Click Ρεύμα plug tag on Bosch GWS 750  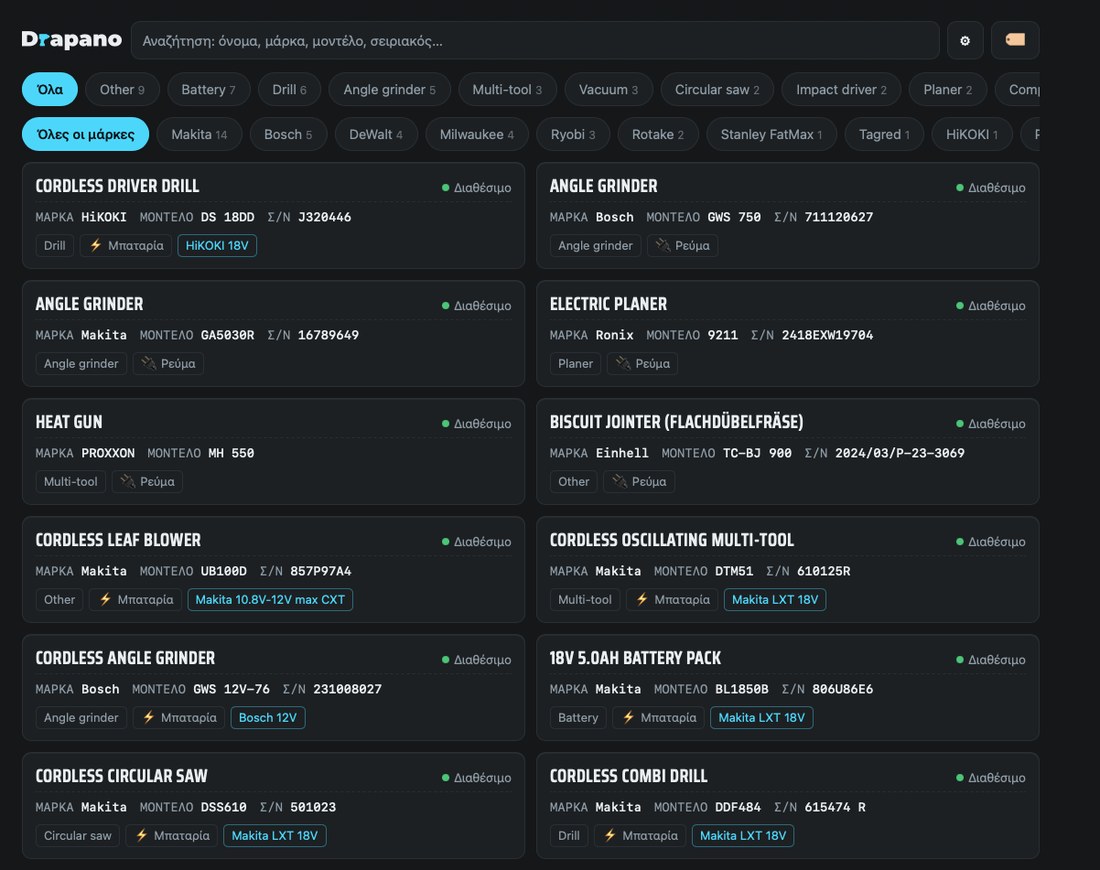[682, 246]
